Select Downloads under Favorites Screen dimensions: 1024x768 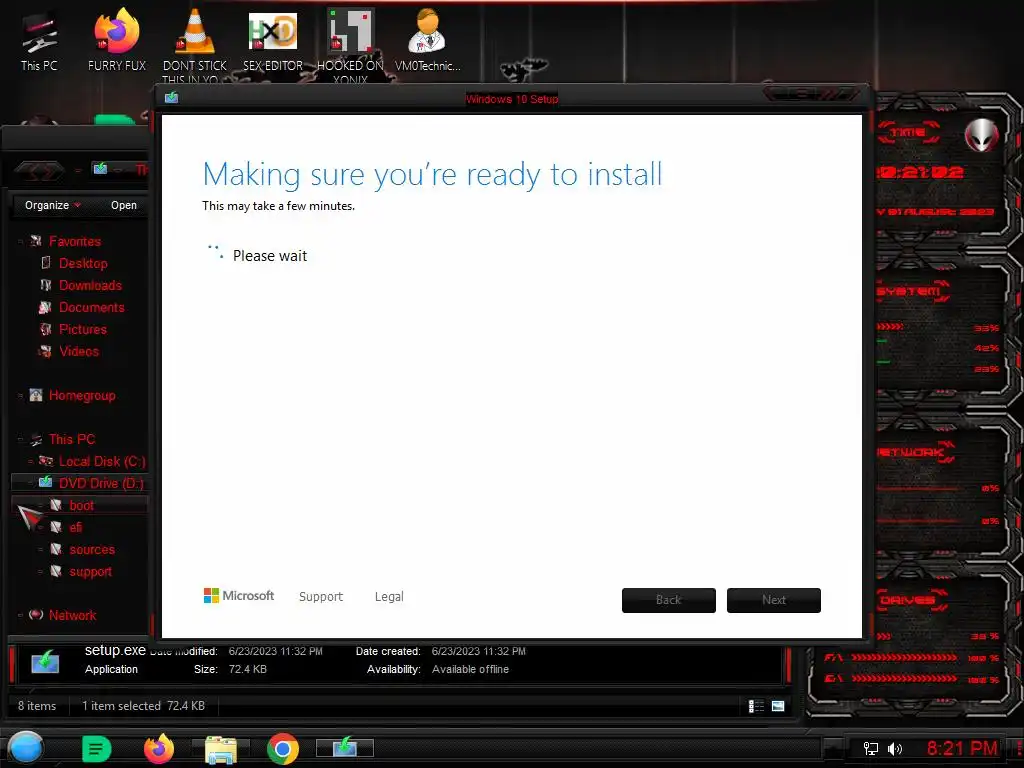pos(90,285)
